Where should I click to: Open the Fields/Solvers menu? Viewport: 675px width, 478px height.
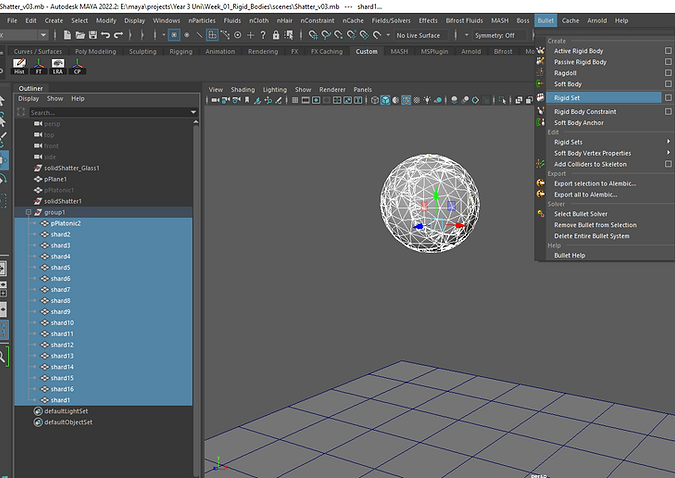coord(391,21)
